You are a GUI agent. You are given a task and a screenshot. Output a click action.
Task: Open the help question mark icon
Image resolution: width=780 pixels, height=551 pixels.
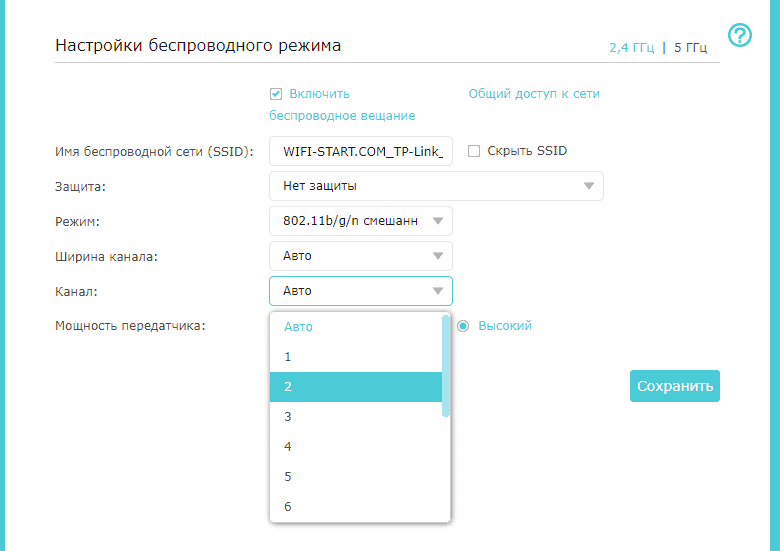tap(740, 35)
